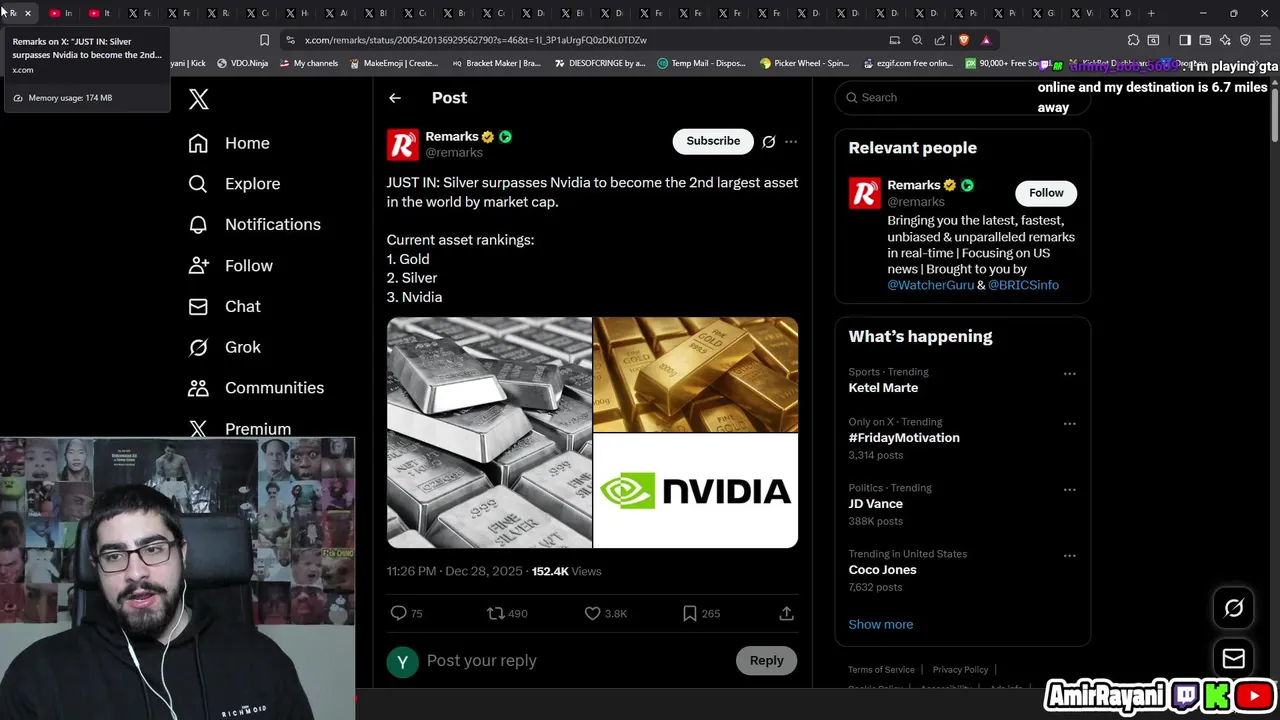Open a new browser tab with plus
Screen dimensions: 1280x720
click(1151, 13)
